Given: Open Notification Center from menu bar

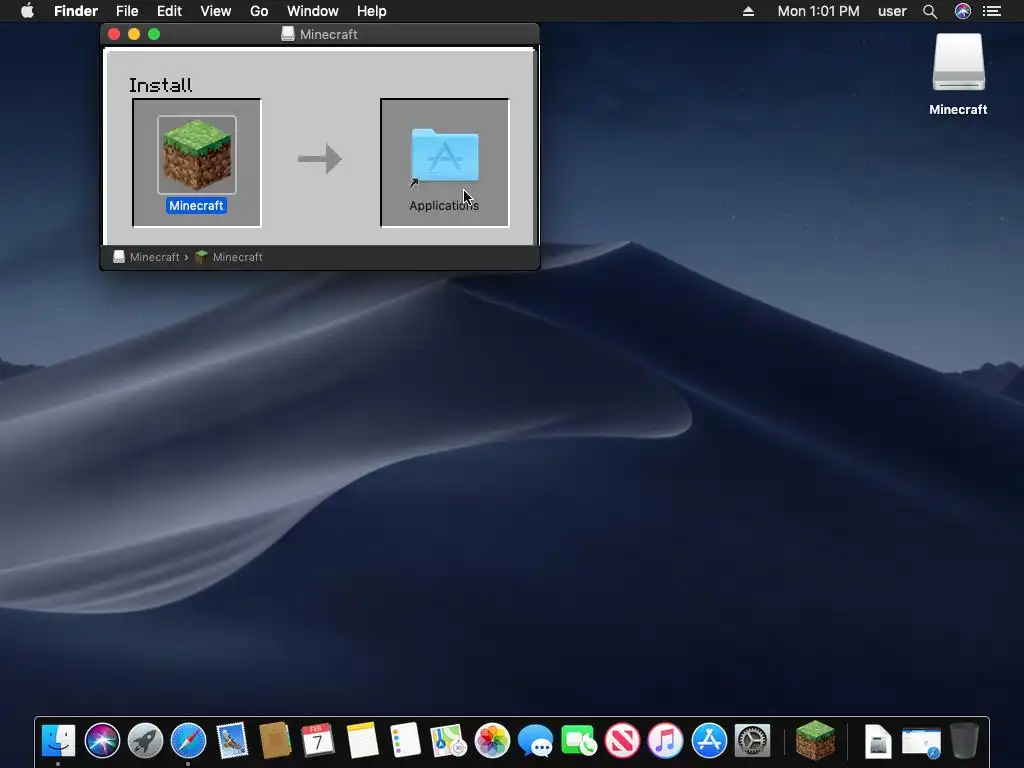Looking at the screenshot, I should click(992, 11).
